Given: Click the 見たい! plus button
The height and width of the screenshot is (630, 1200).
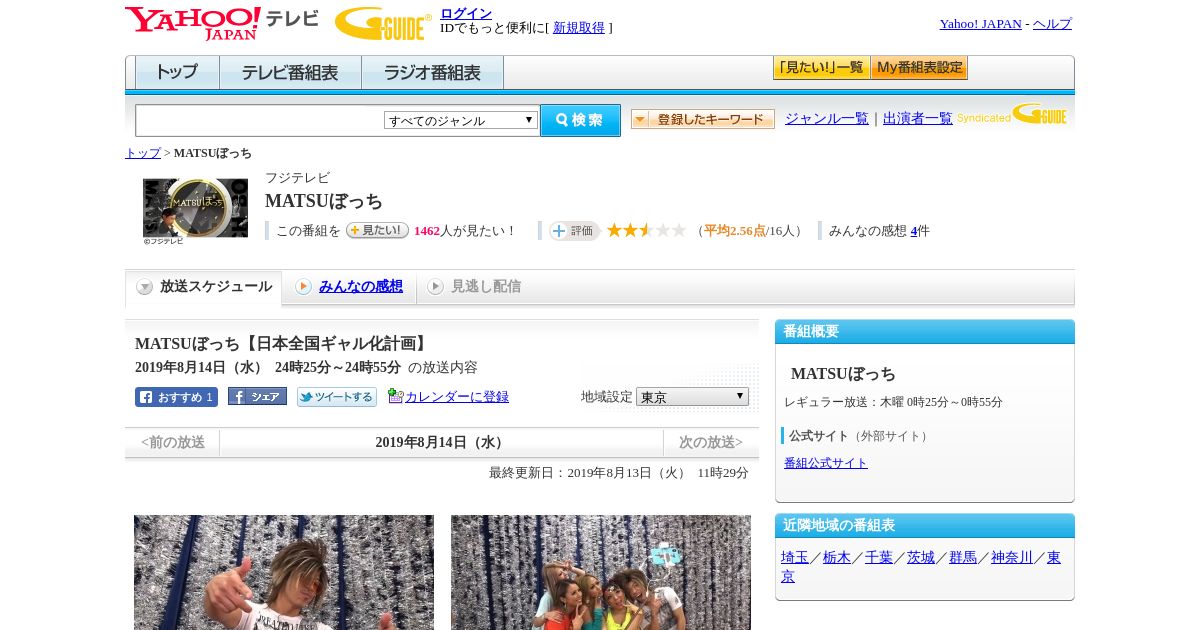Looking at the screenshot, I should pyautogui.click(x=377, y=230).
